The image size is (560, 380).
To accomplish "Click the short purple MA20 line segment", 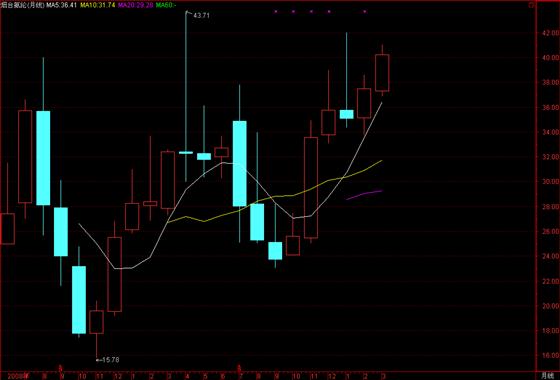I will coord(364,194).
